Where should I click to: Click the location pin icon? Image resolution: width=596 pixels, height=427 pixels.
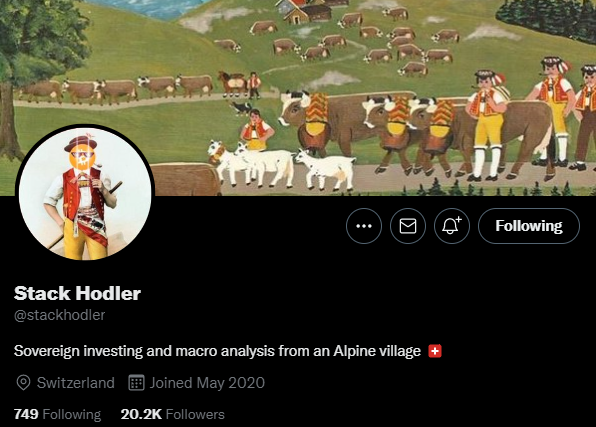point(24,383)
